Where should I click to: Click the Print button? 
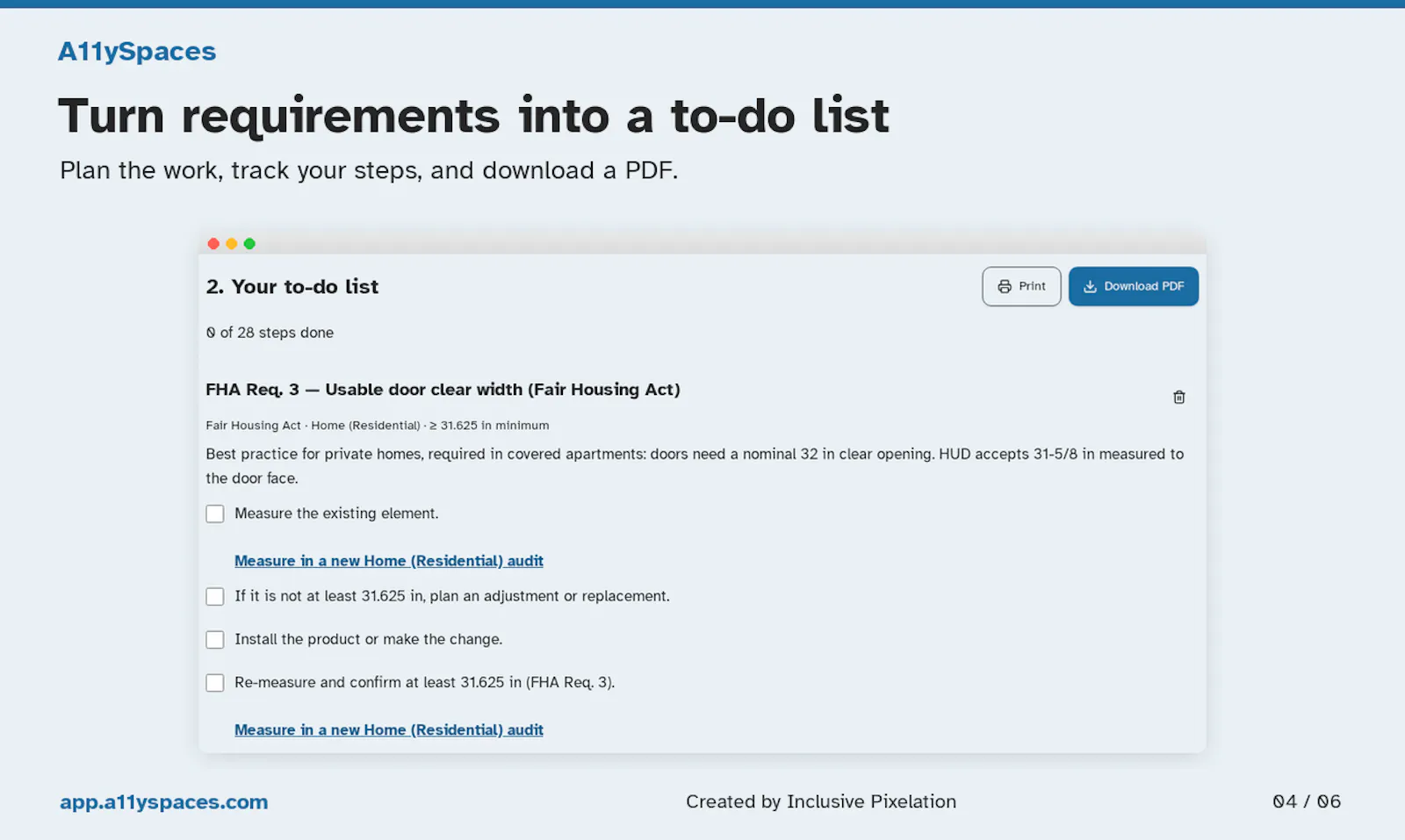(1021, 286)
